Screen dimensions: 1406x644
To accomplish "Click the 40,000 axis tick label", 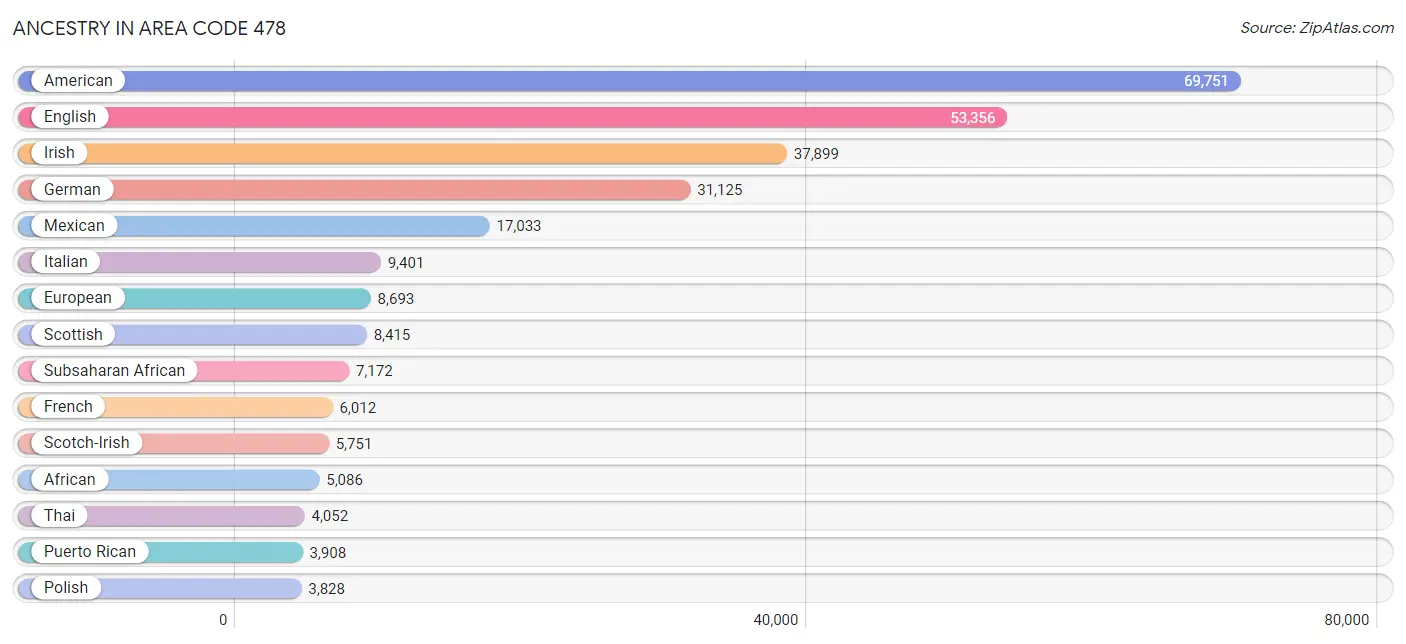I will [x=776, y=620].
